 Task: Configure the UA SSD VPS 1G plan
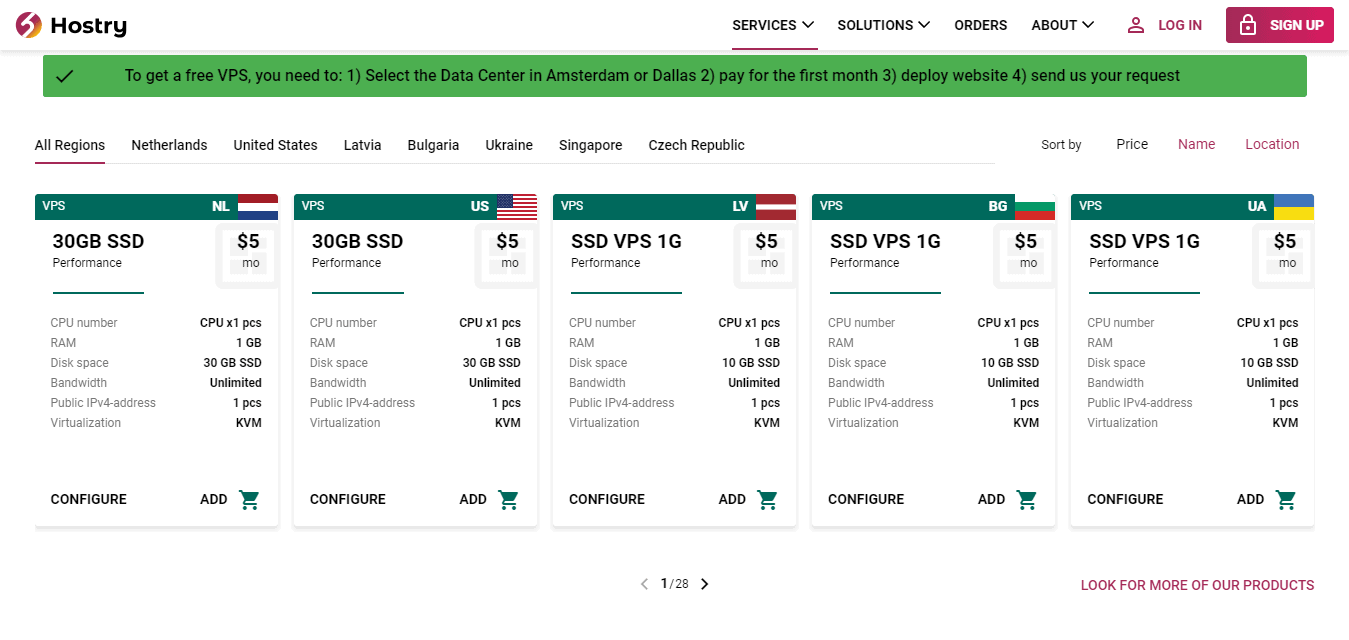click(1125, 499)
